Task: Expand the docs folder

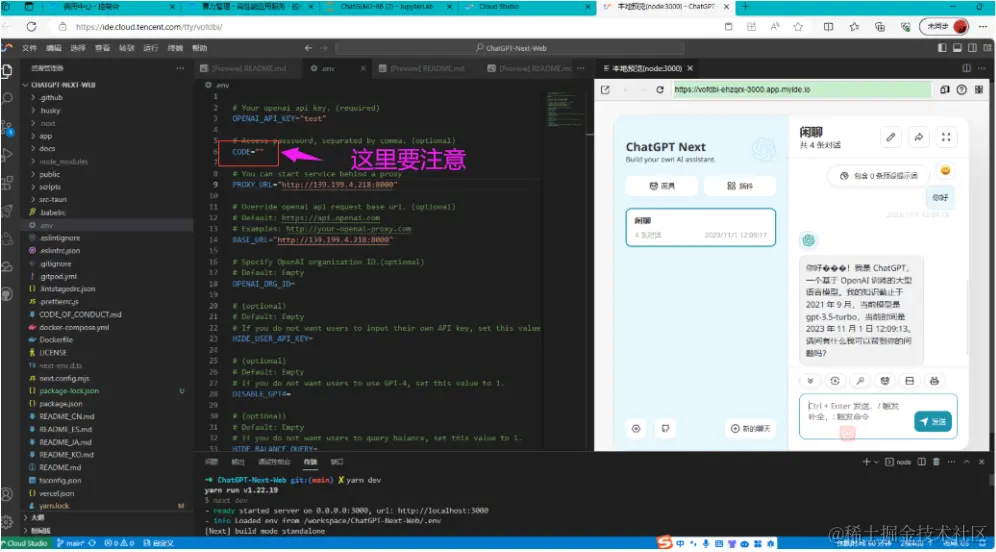Action: 47,149
